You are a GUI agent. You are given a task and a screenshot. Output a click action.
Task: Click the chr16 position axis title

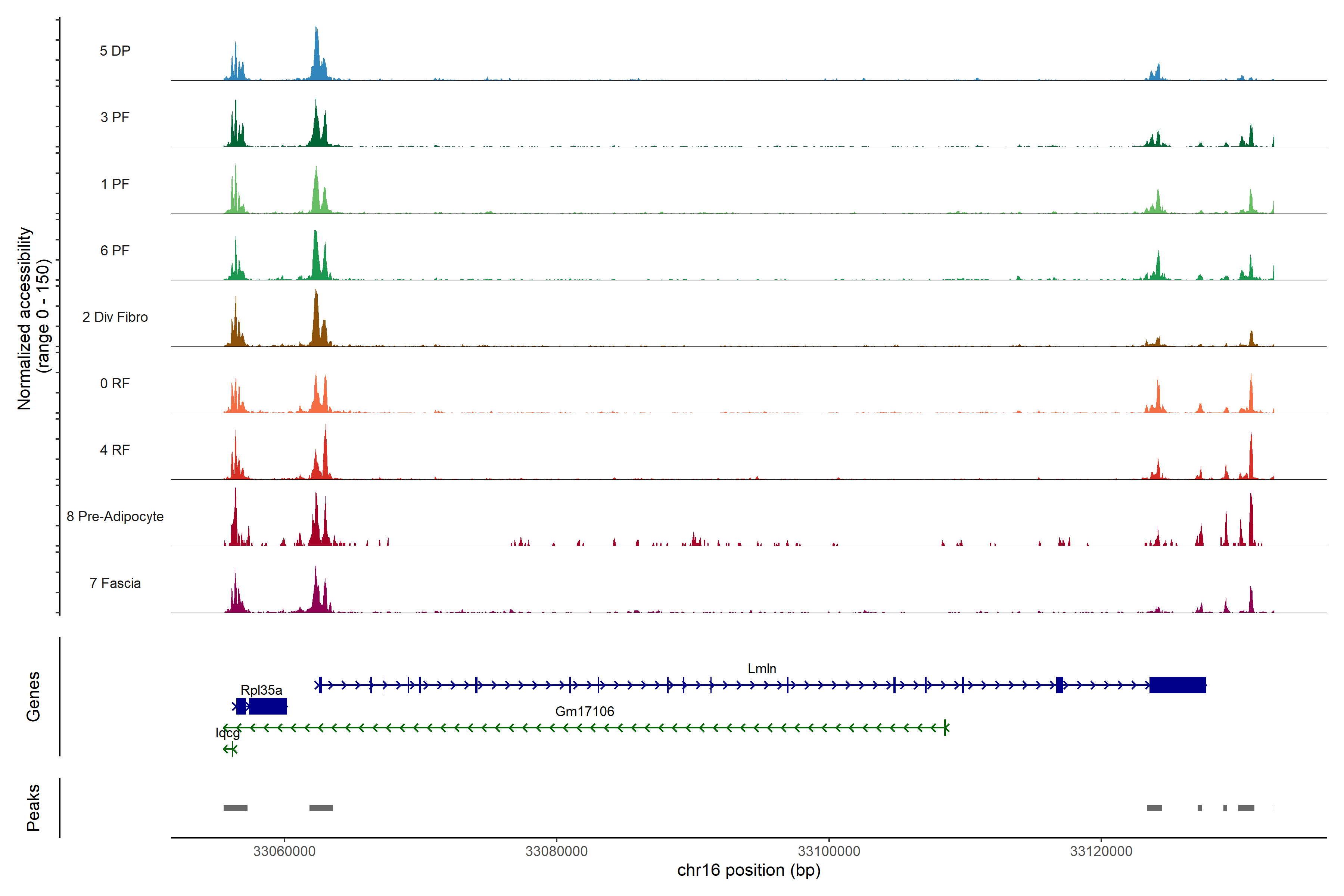(749, 870)
